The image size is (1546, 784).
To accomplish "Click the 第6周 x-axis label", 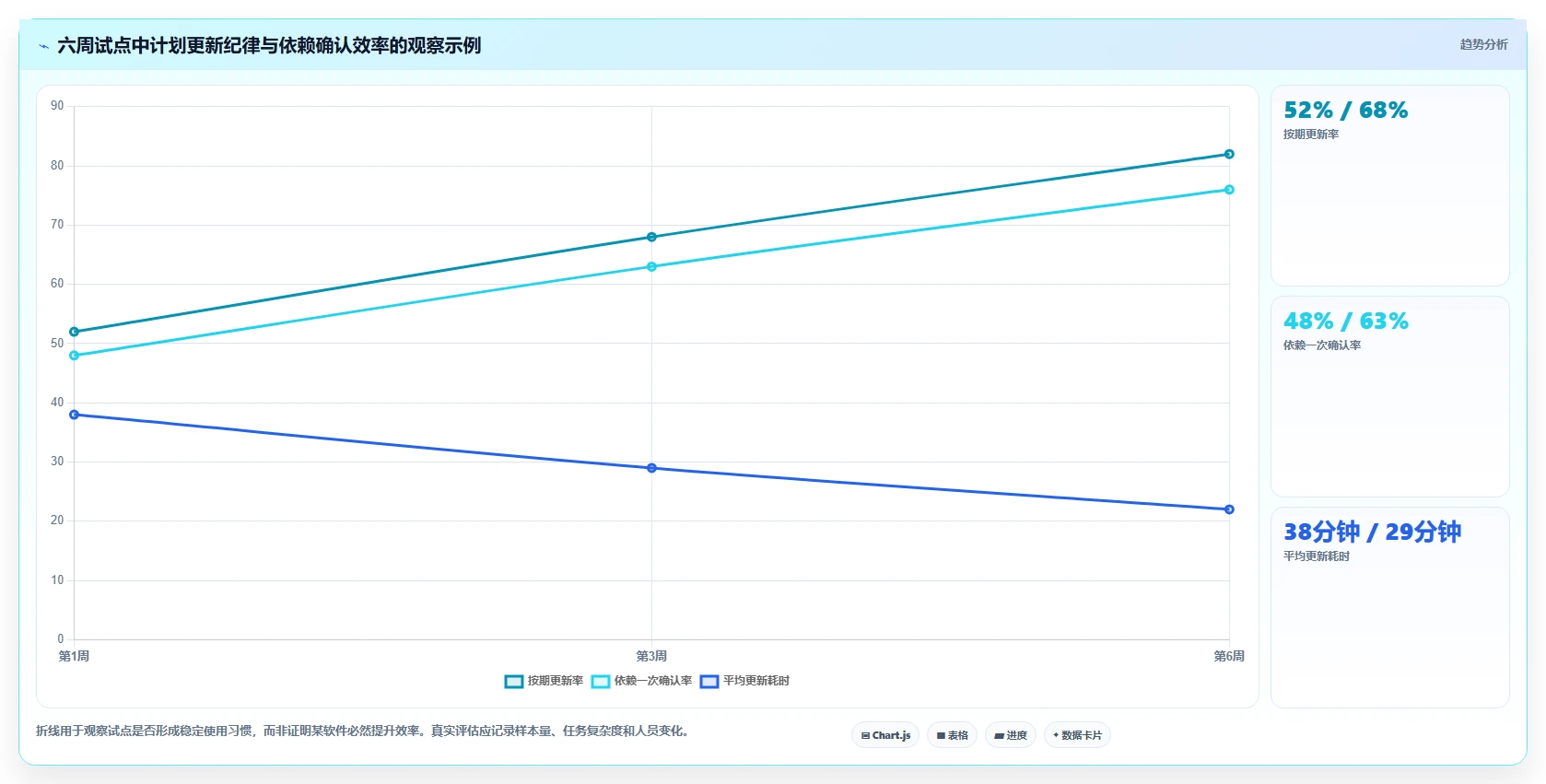I will (1229, 656).
